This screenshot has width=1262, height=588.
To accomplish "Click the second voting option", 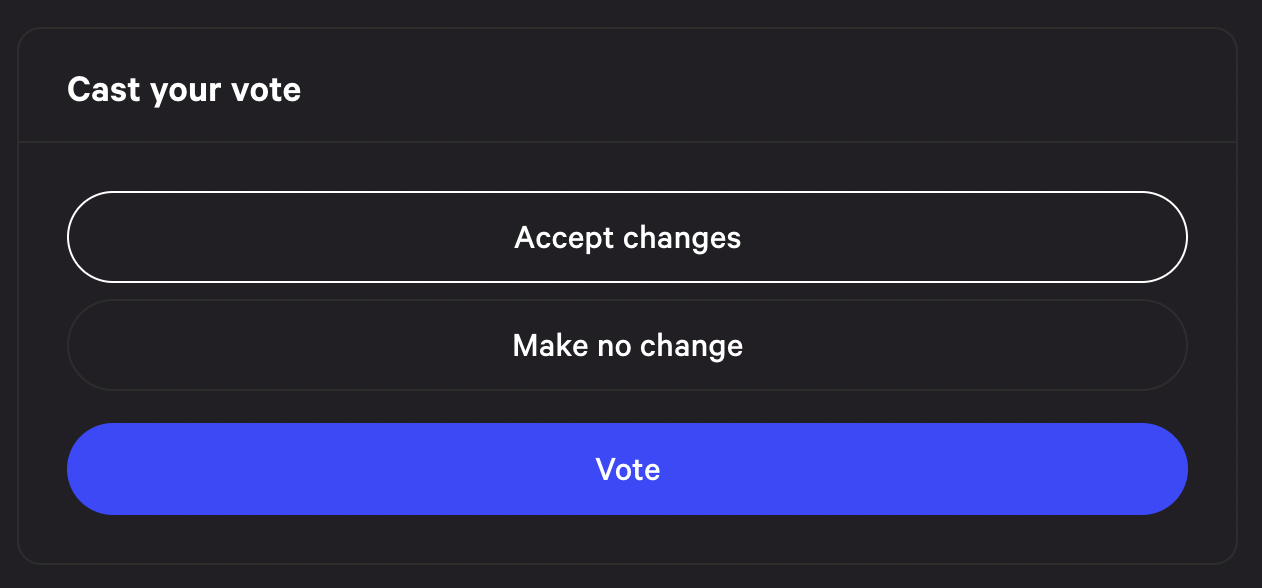I will [x=627, y=345].
